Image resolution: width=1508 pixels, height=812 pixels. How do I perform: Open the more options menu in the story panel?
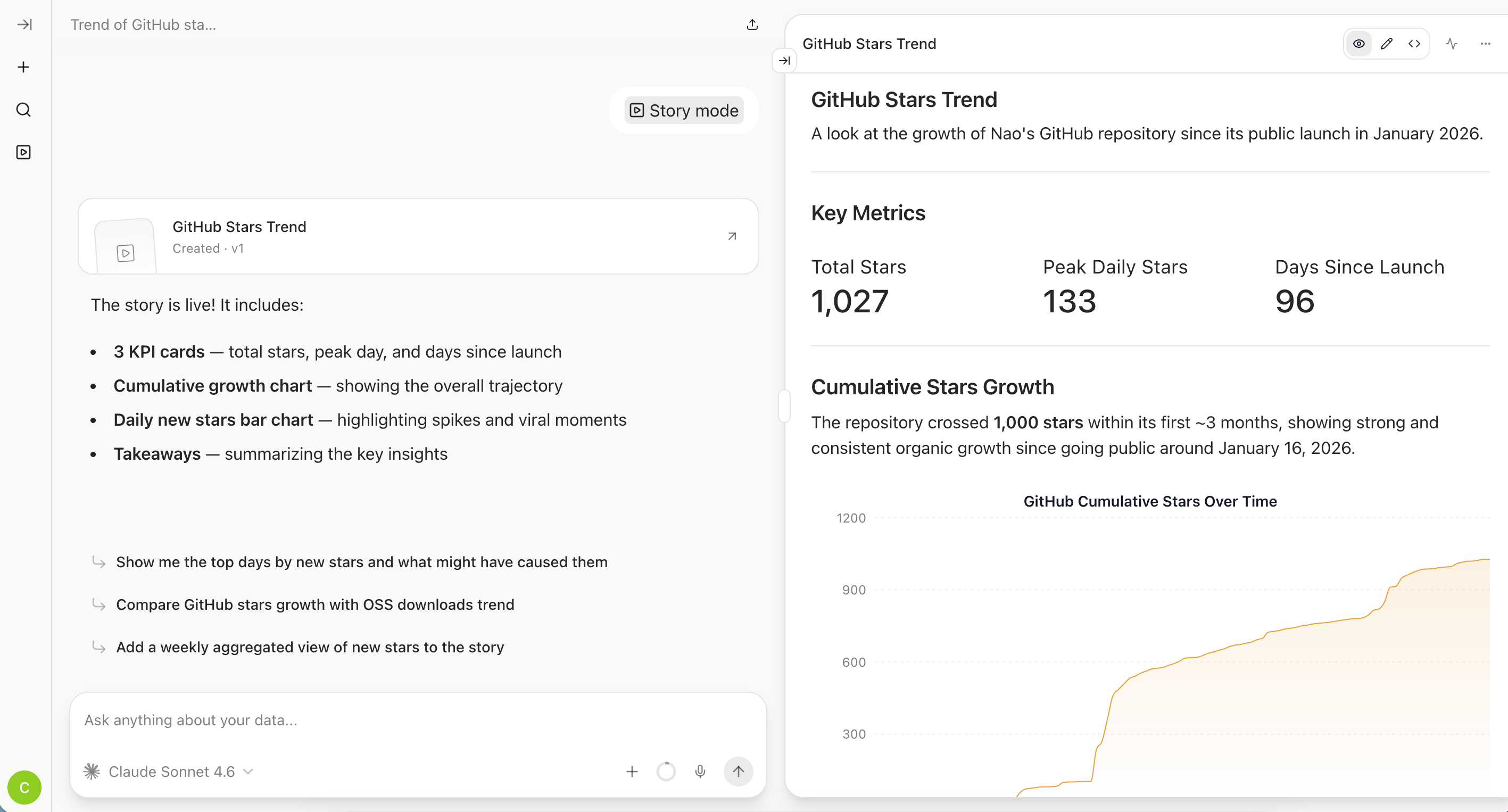pyautogui.click(x=1485, y=43)
